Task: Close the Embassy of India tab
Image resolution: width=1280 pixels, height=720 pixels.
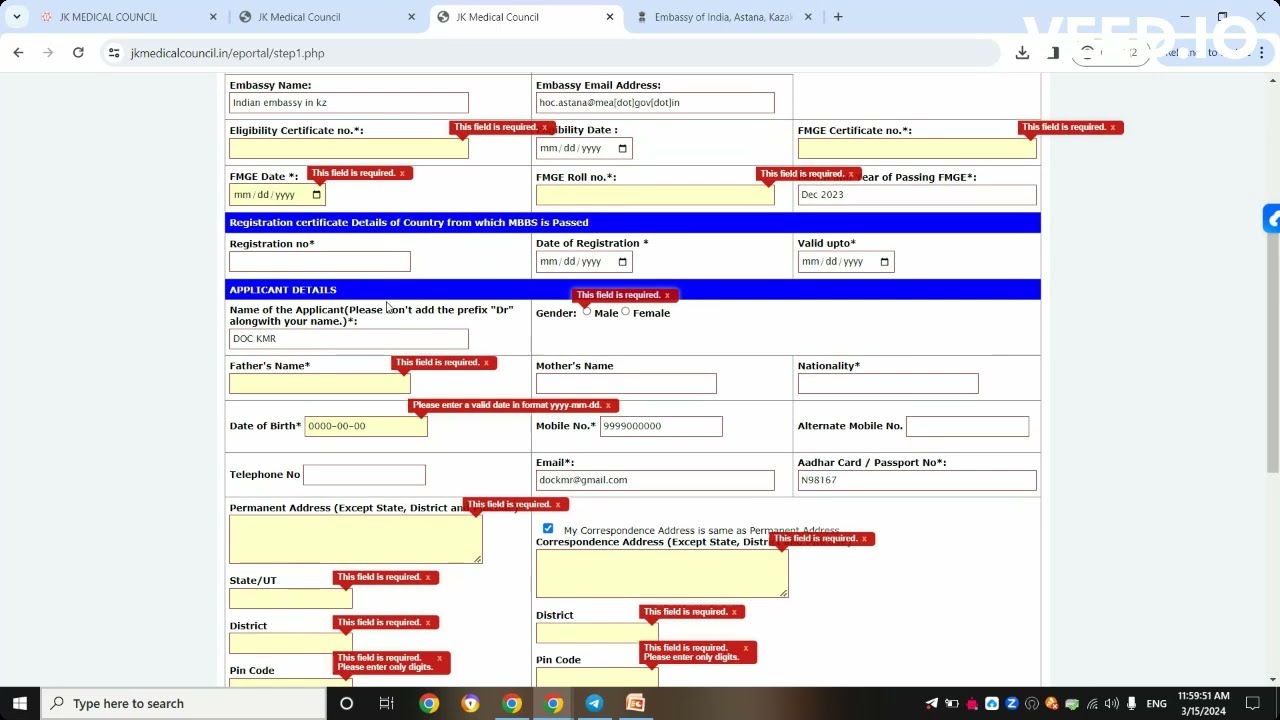Action: tap(808, 17)
